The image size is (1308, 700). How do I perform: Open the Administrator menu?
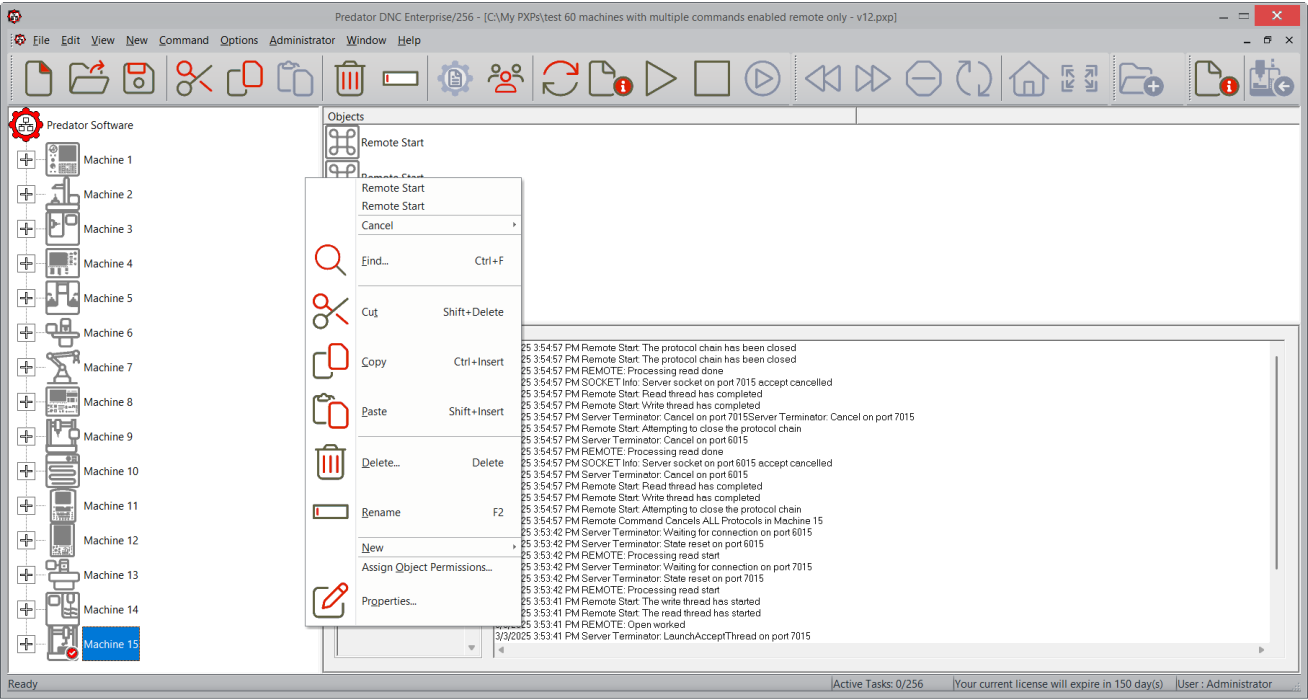pyautogui.click(x=302, y=40)
